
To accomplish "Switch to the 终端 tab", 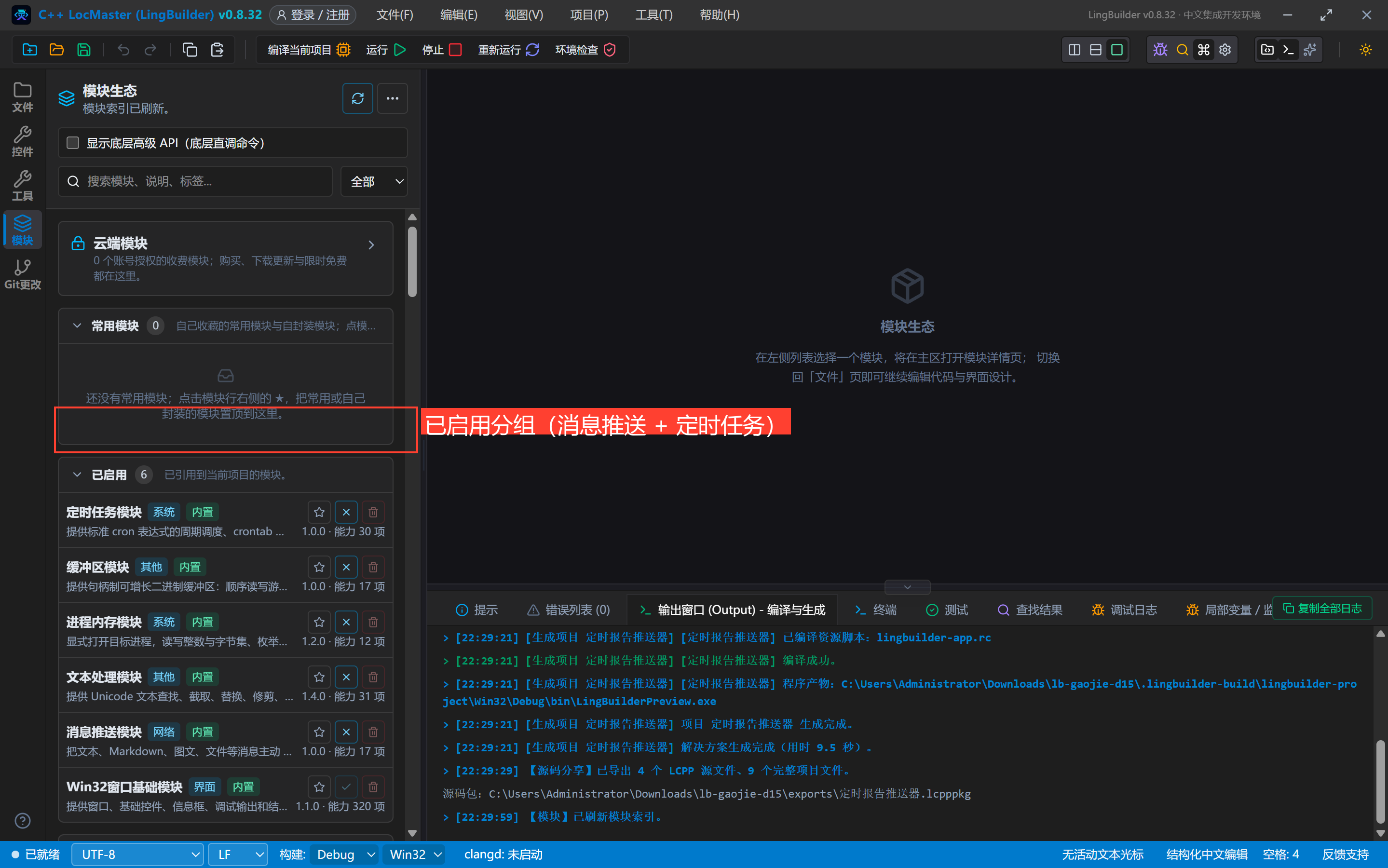I will (x=876, y=610).
